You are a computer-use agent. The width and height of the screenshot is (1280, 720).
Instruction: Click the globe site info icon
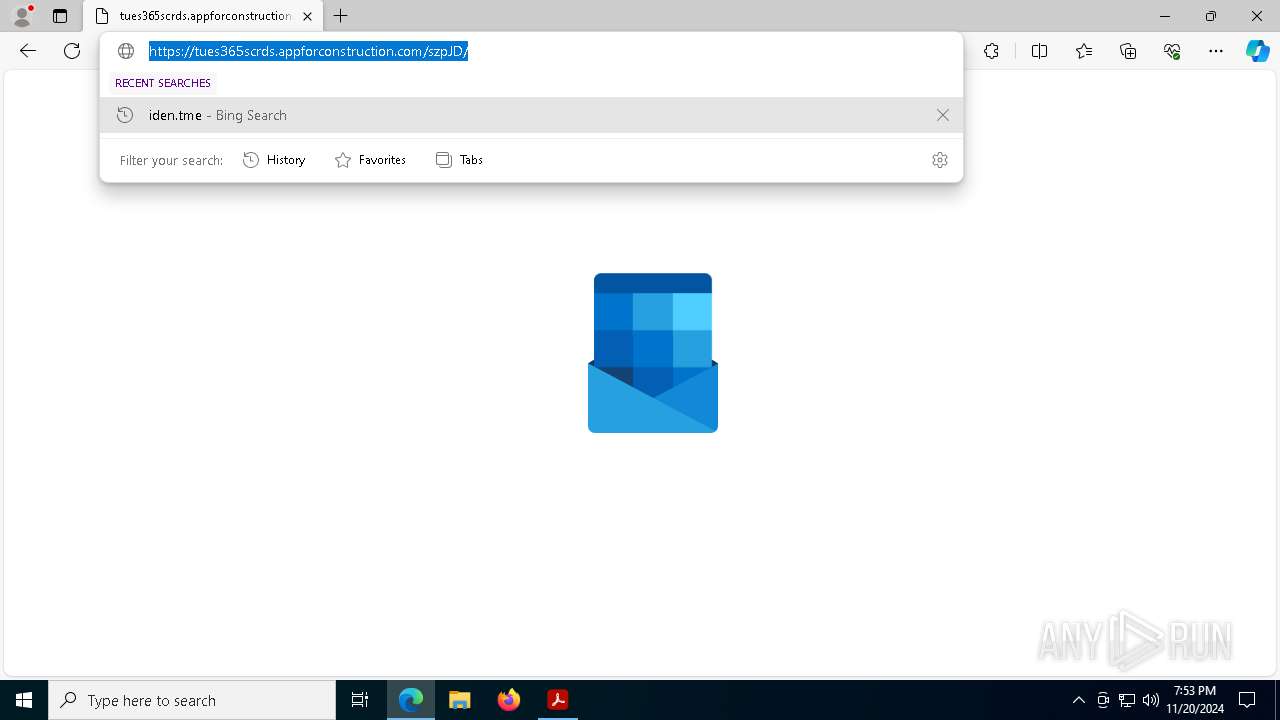click(126, 51)
